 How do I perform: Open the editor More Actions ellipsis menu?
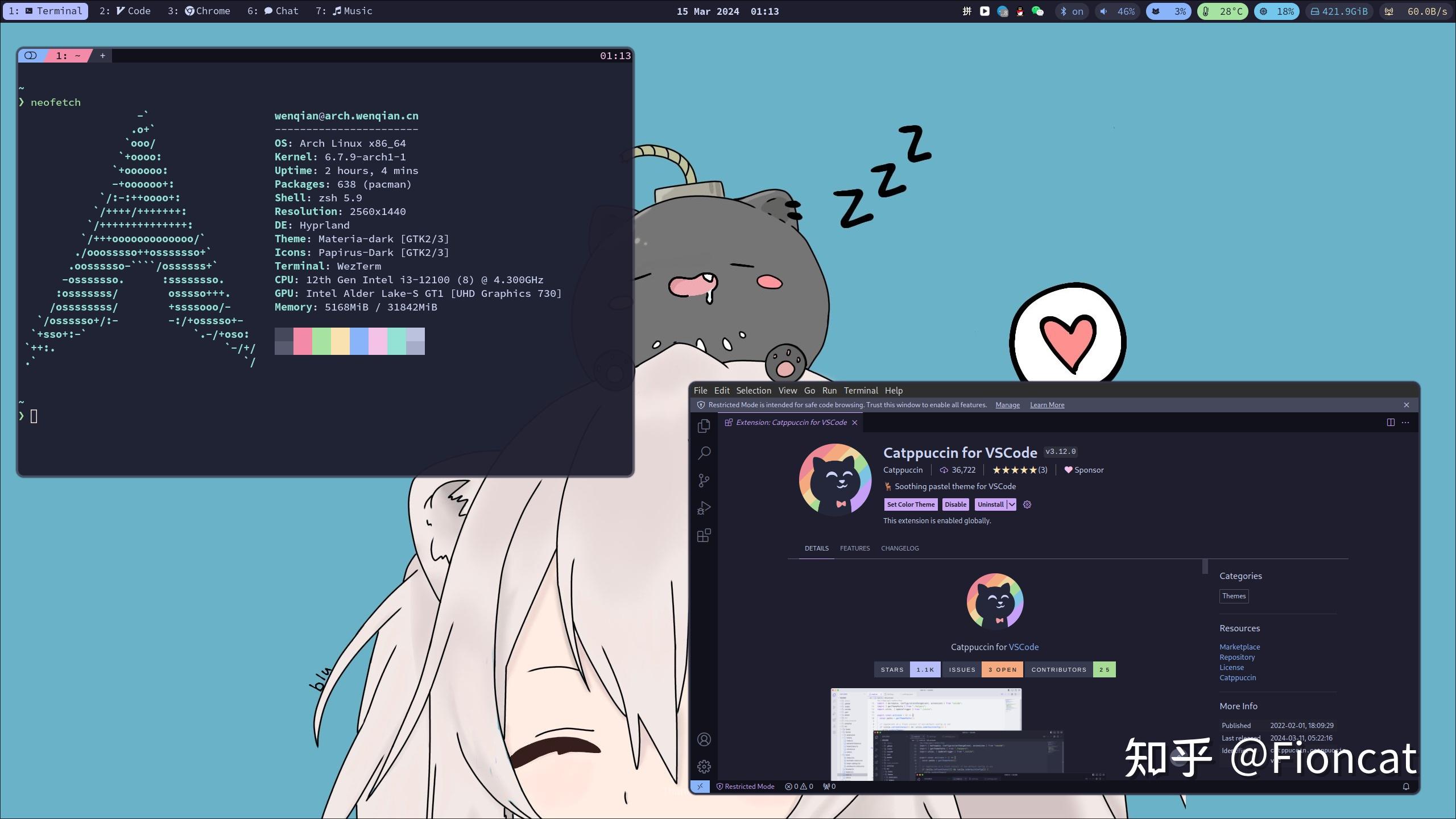(x=1406, y=422)
